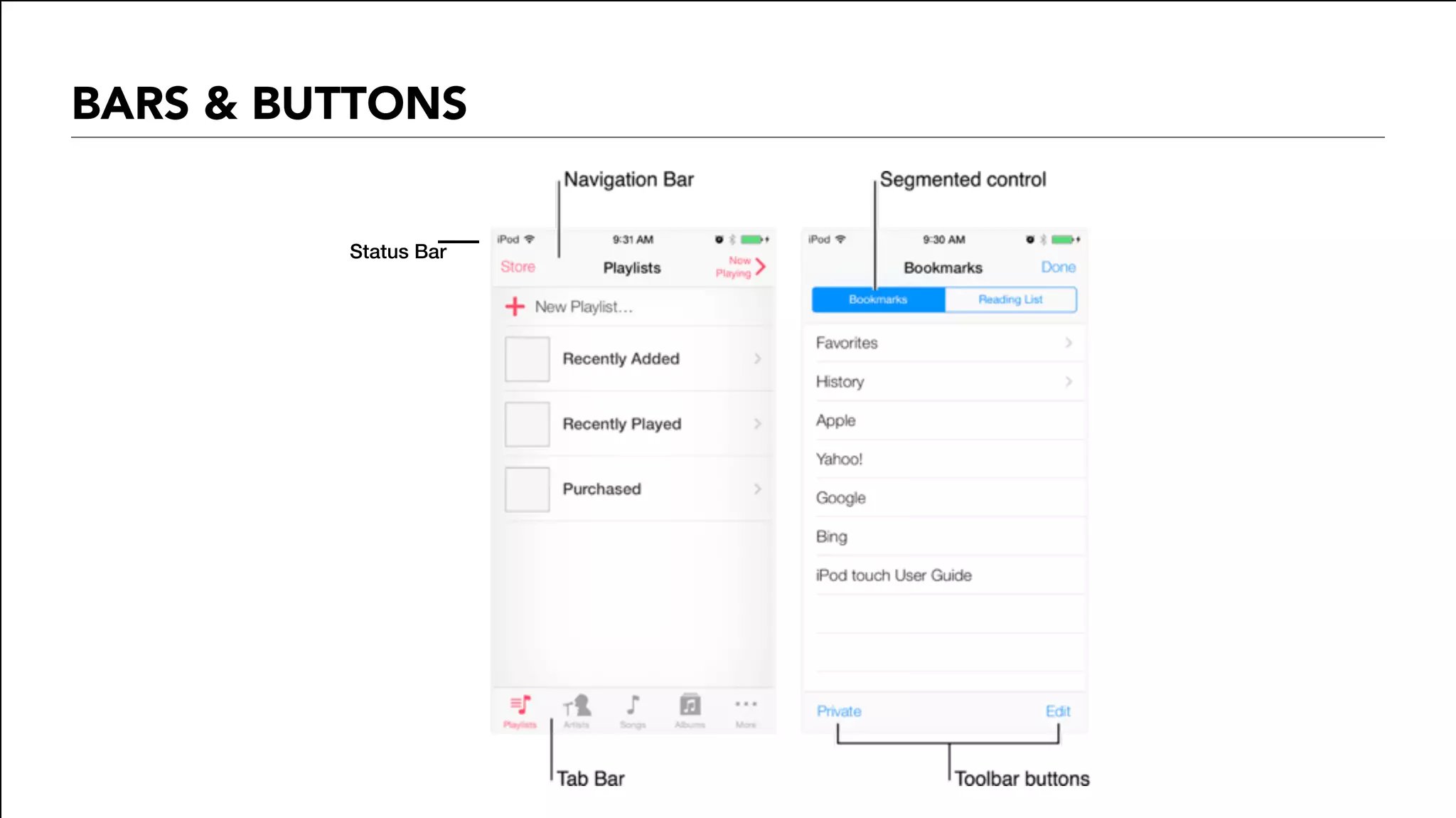Click the Playlists navigation title
This screenshot has width=1456, height=818.
pyautogui.click(x=632, y=268)
